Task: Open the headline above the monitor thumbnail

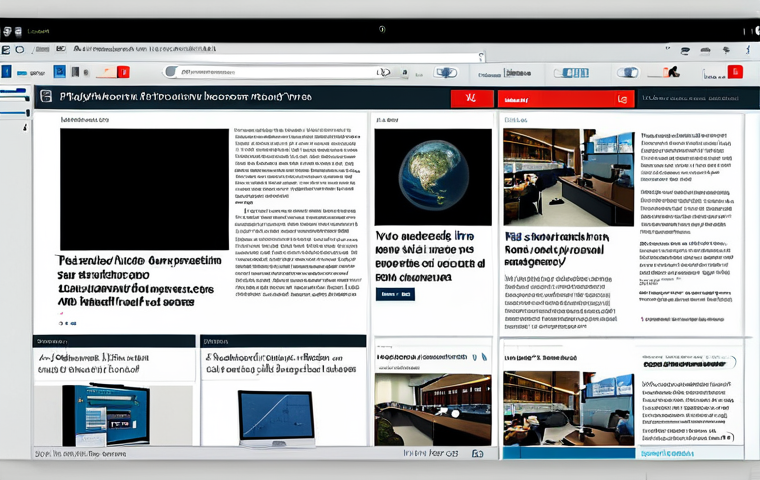Action: click(x=94, y=364)
